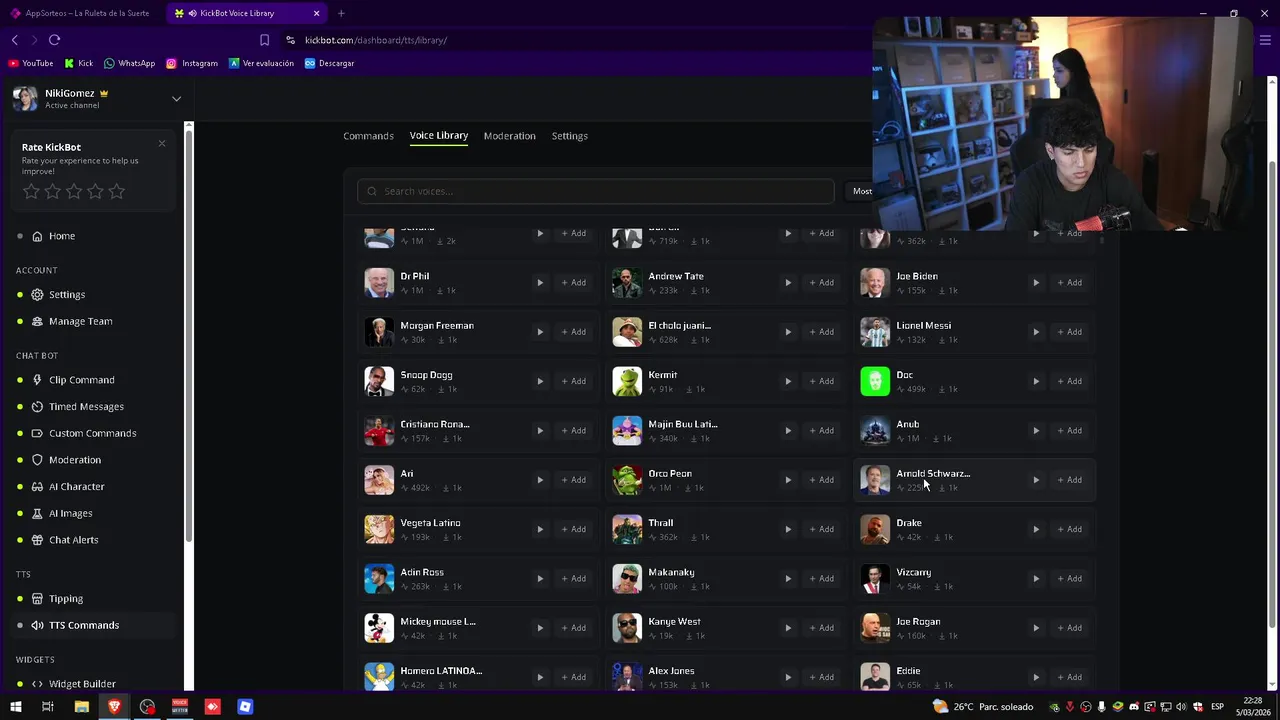The height and width of the screenshot is (720, 1280).
Task: Open TTS Commands page
Action: pyautogui.click(x=84, y=625)
